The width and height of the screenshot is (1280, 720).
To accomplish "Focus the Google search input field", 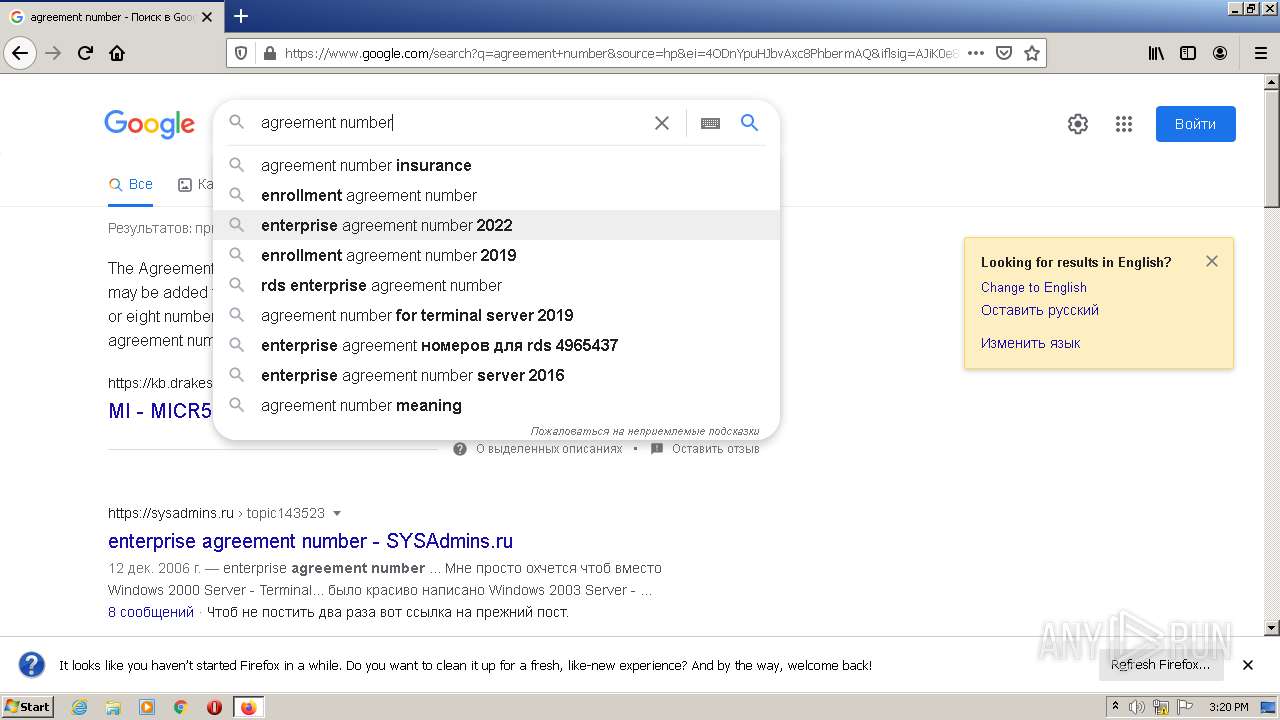I will tap(450, 122).
